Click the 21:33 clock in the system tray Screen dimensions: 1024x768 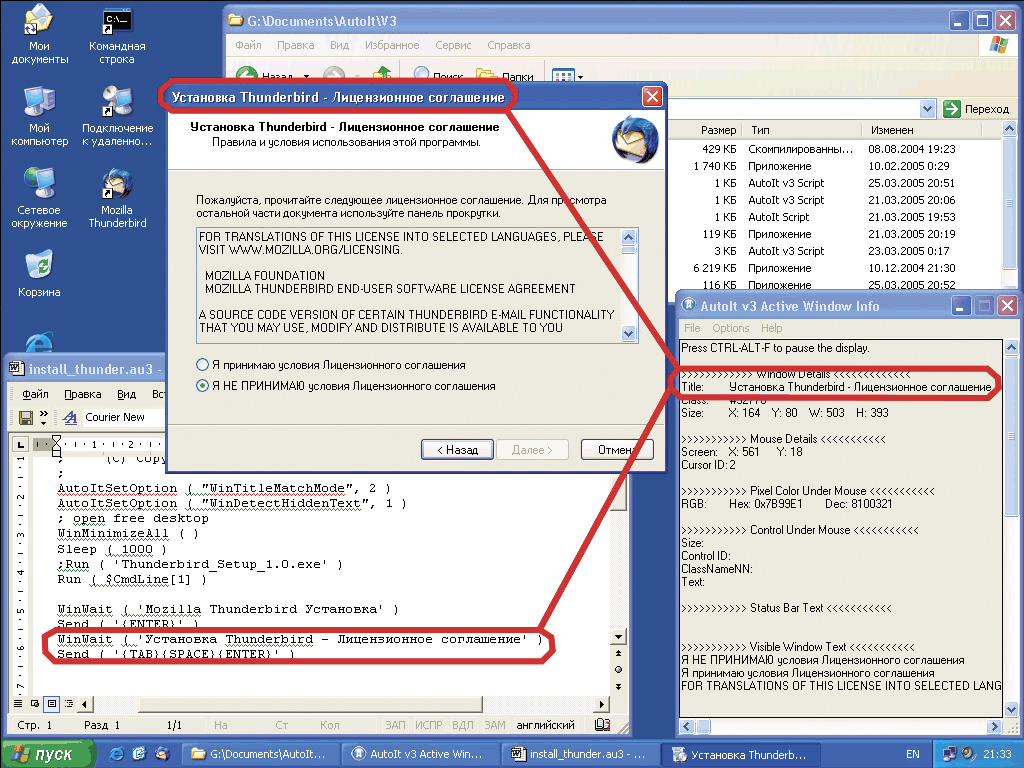coord(997,754)
